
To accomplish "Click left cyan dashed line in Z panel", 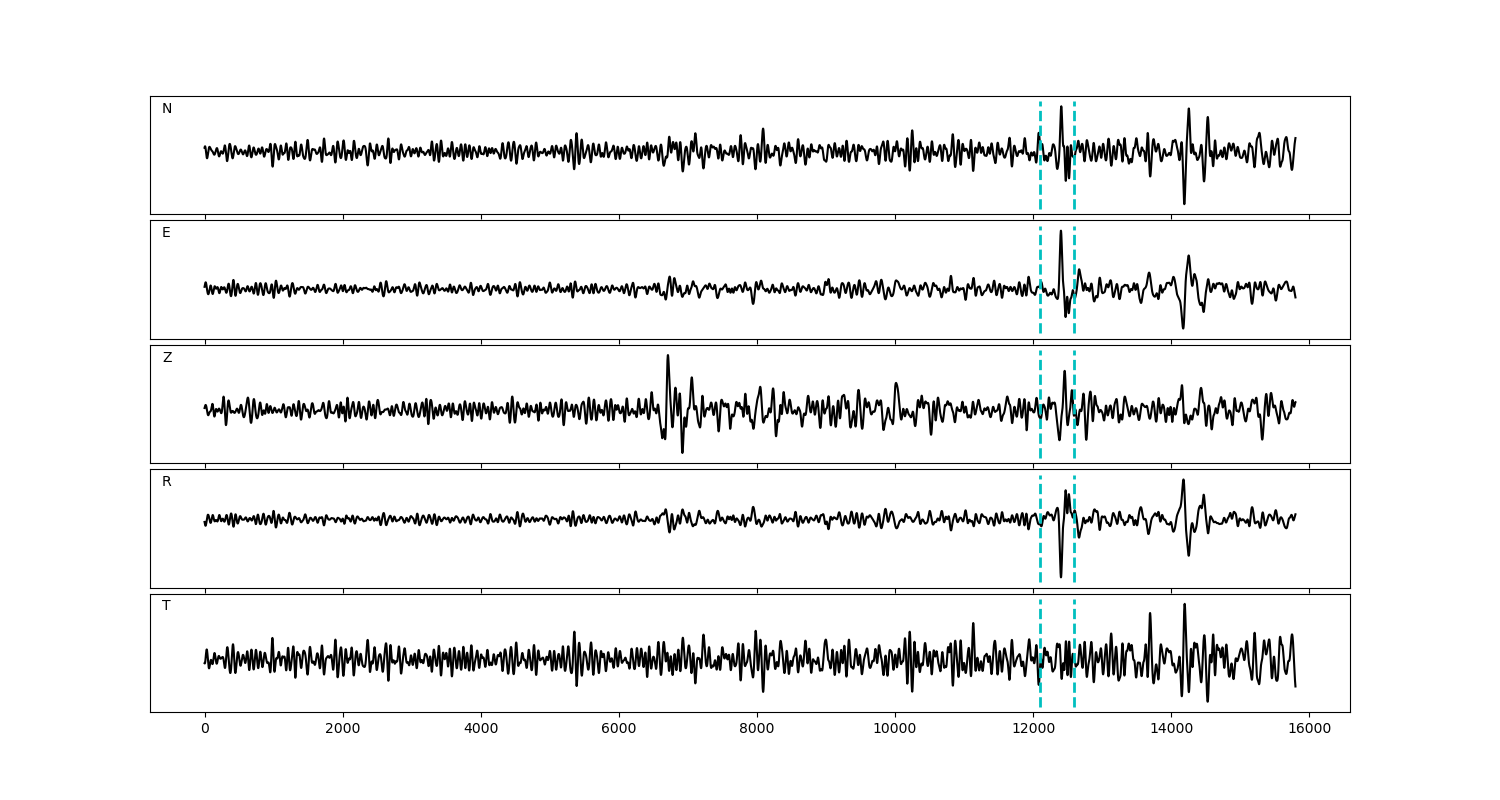I will (x=1040, y=440).
